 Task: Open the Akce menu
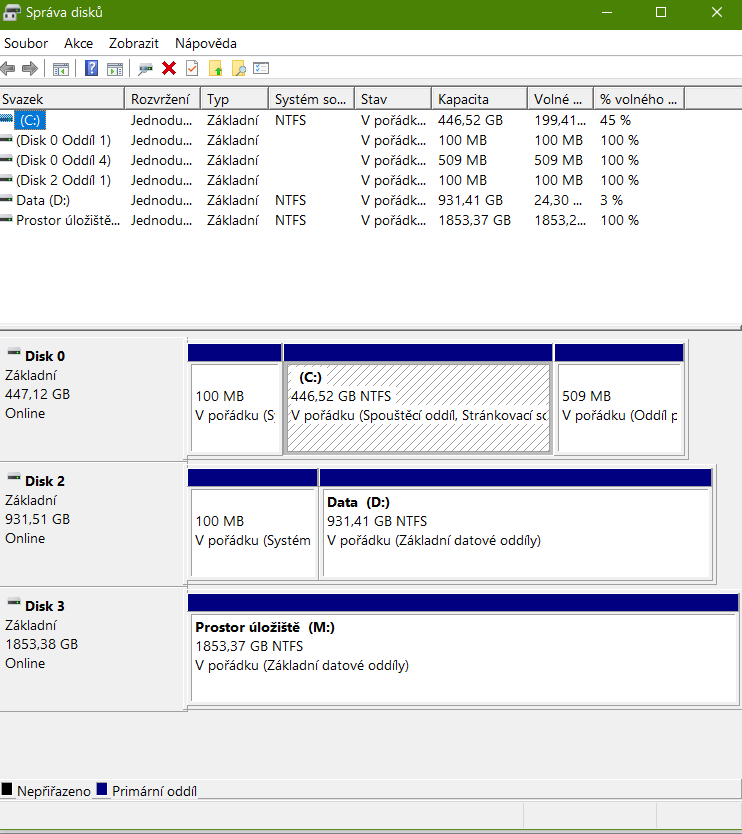pos(78,43)
